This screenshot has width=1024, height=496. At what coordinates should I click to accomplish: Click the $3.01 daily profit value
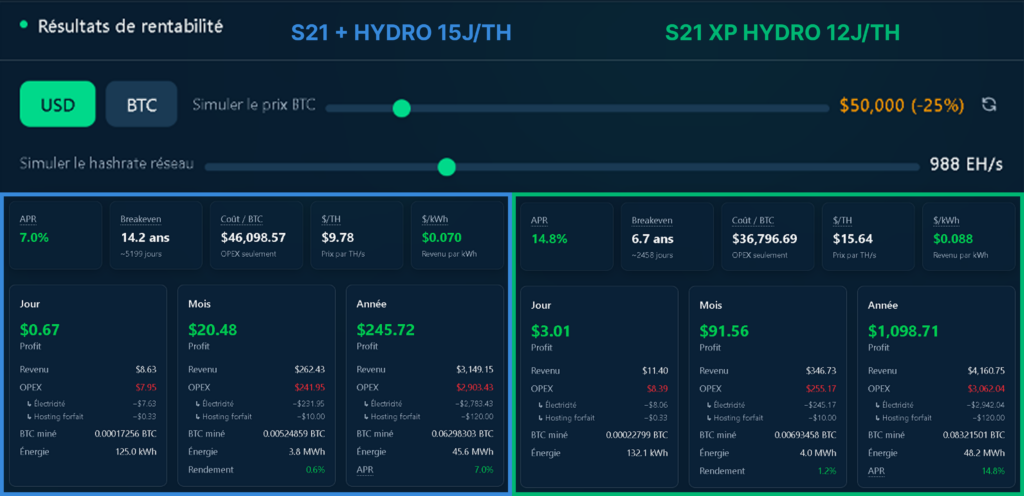click(551, 332)
